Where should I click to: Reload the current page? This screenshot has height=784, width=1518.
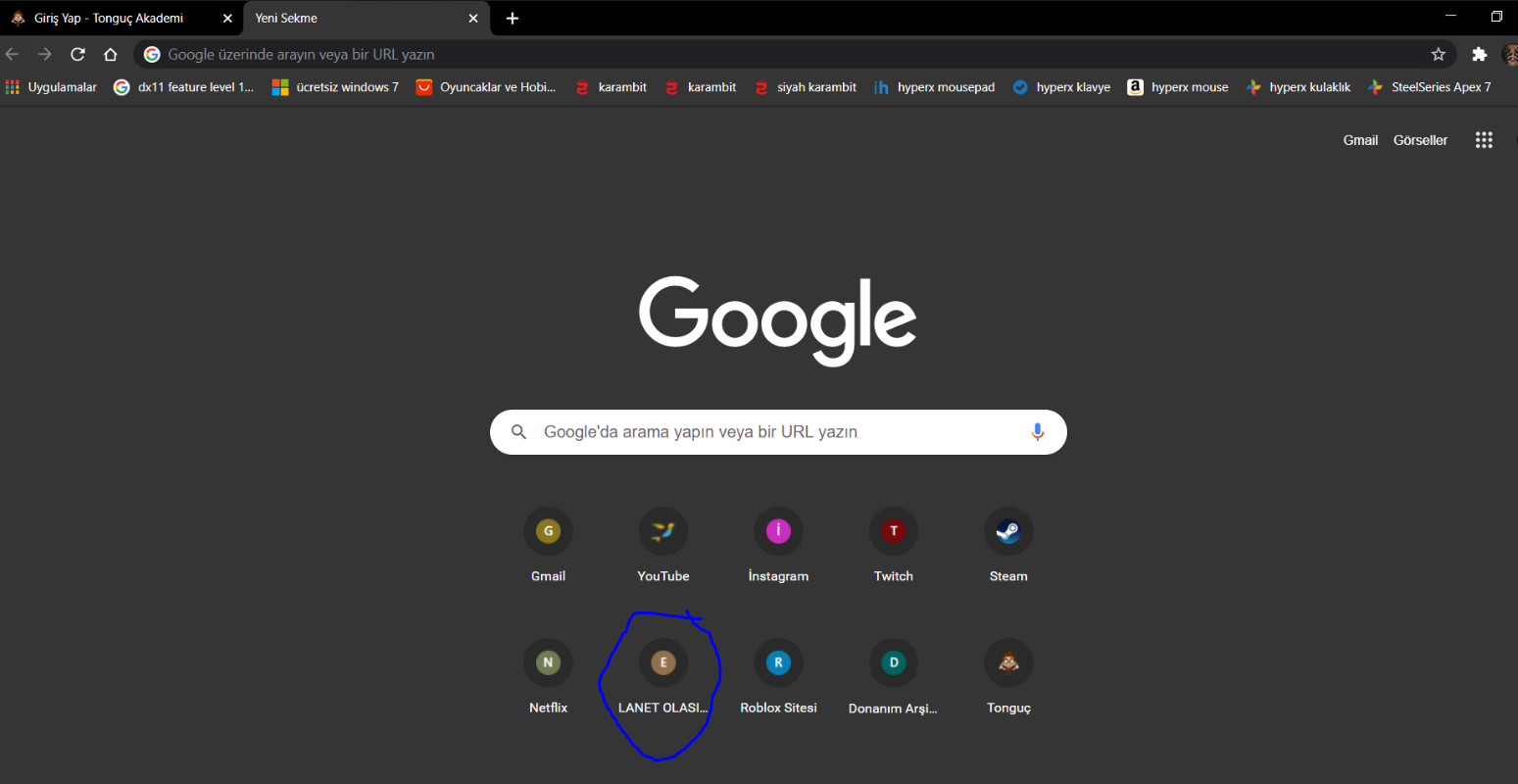(78, 55)
